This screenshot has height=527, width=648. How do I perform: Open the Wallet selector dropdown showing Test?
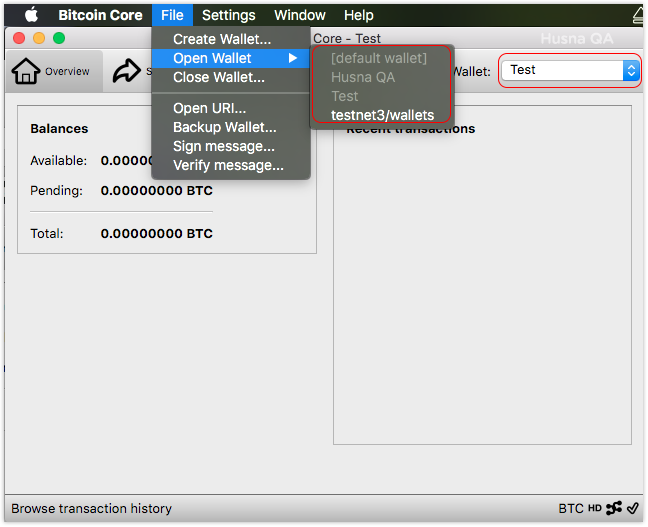tap(570, 70)
